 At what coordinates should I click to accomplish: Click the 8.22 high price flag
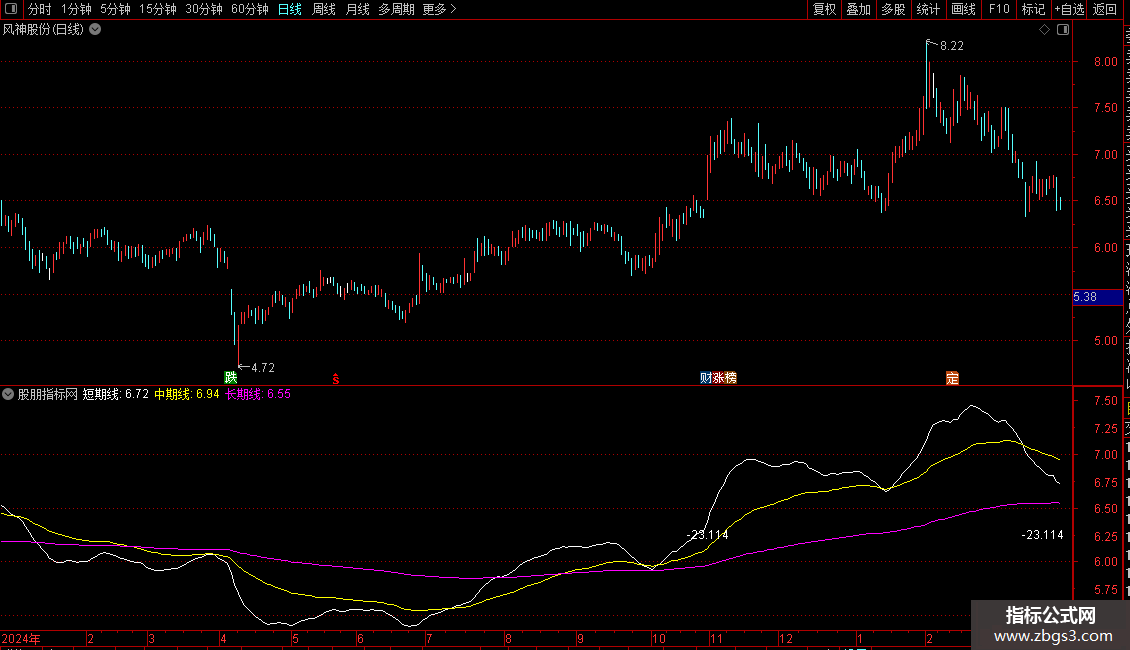pos(951,46)
